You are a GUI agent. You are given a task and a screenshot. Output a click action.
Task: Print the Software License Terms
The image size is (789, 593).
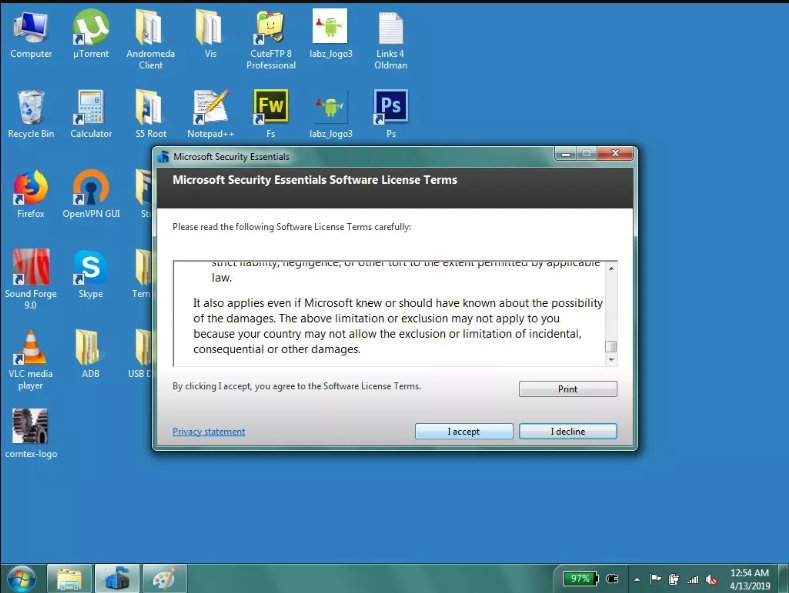coord(568,389)
